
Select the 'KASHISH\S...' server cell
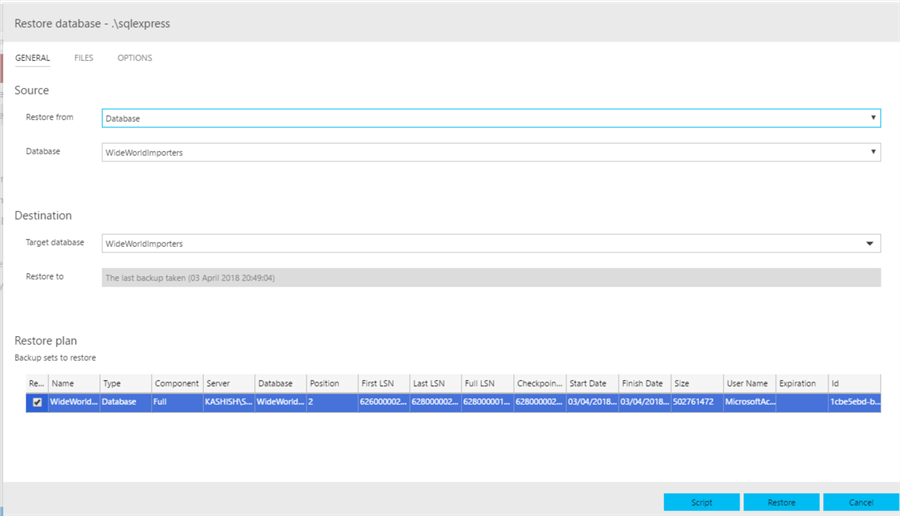click(x=229, y=402)
